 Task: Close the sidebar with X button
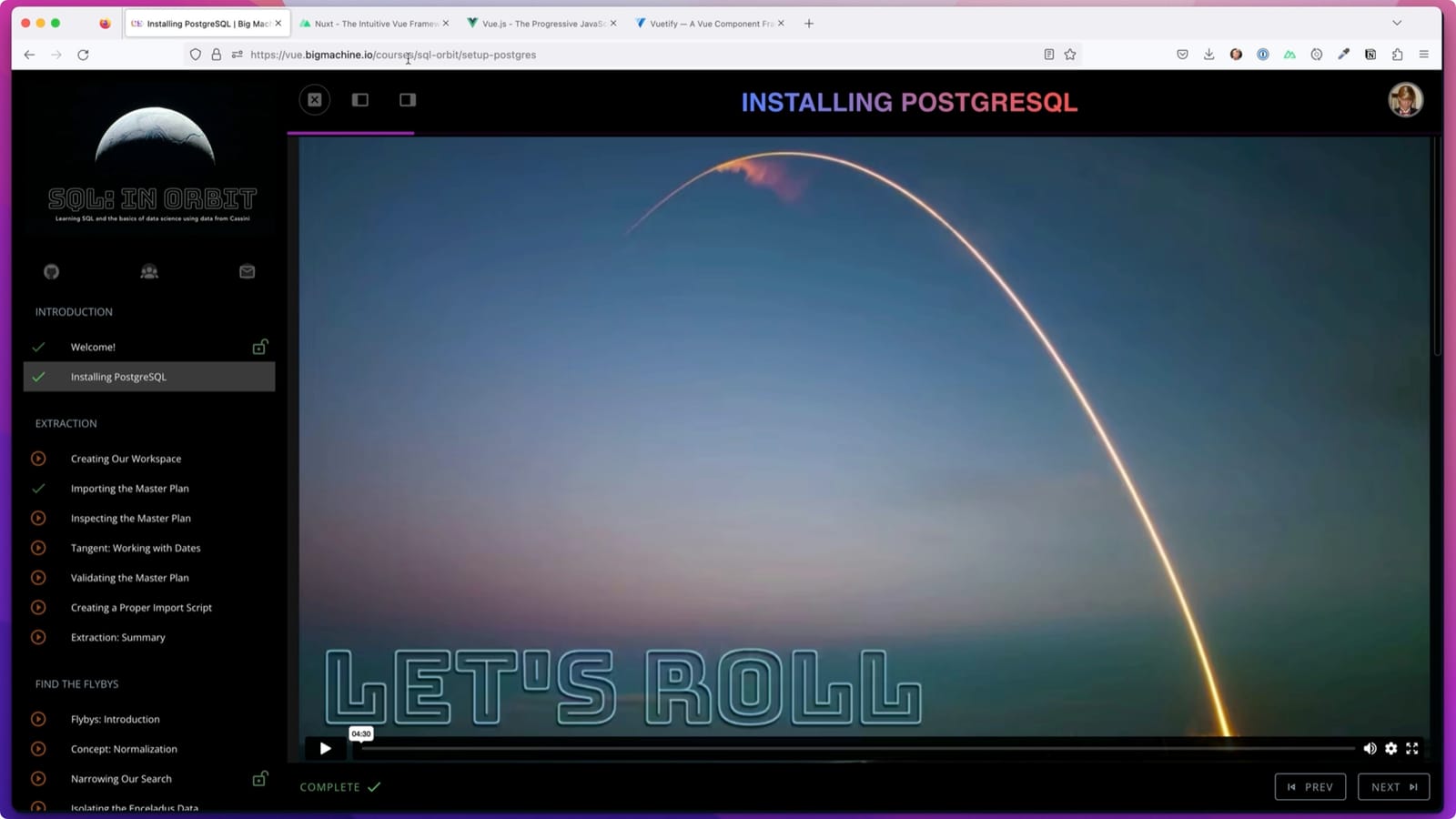[x=315, y=100]
